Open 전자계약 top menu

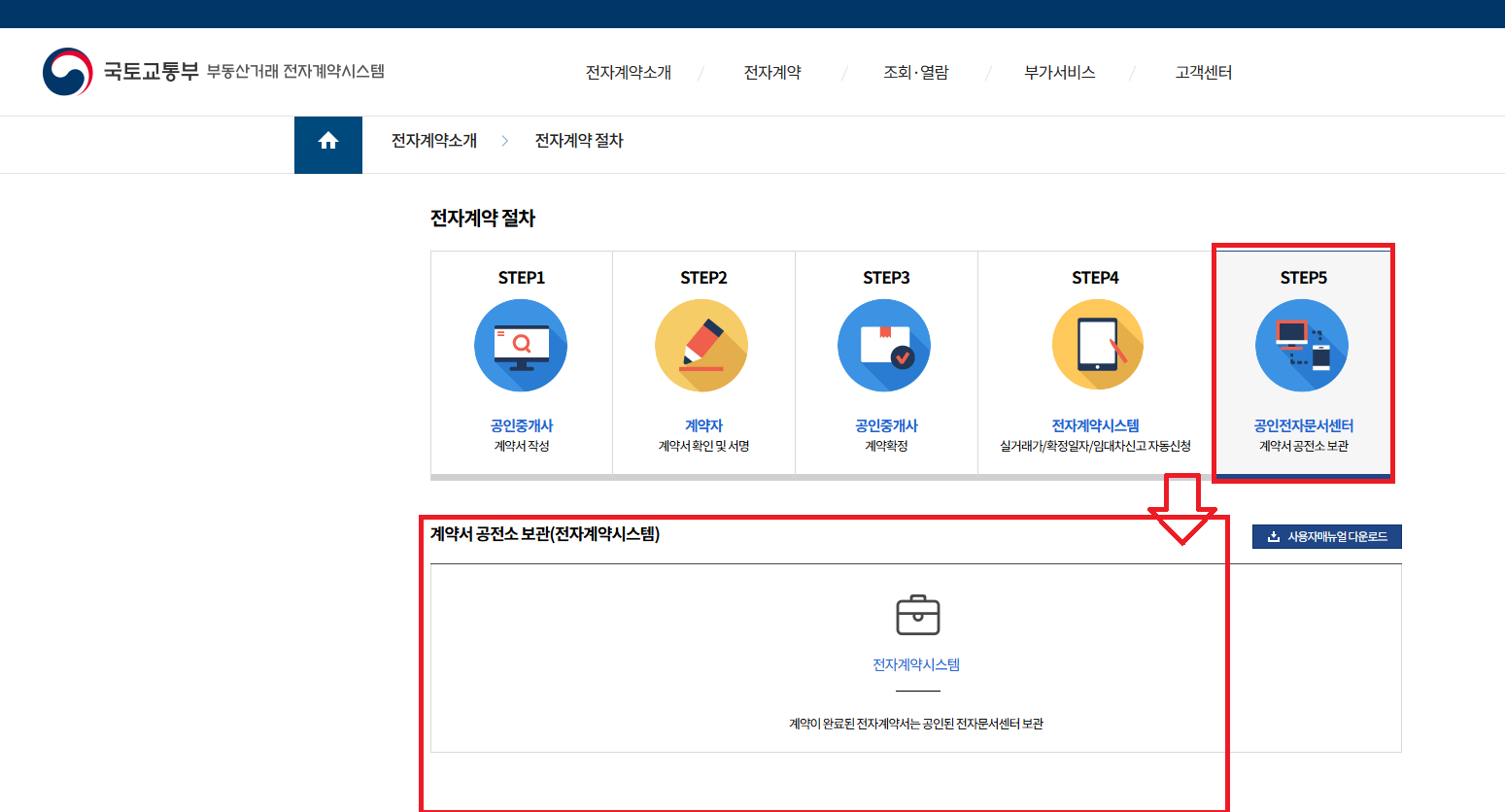(772, 73)
